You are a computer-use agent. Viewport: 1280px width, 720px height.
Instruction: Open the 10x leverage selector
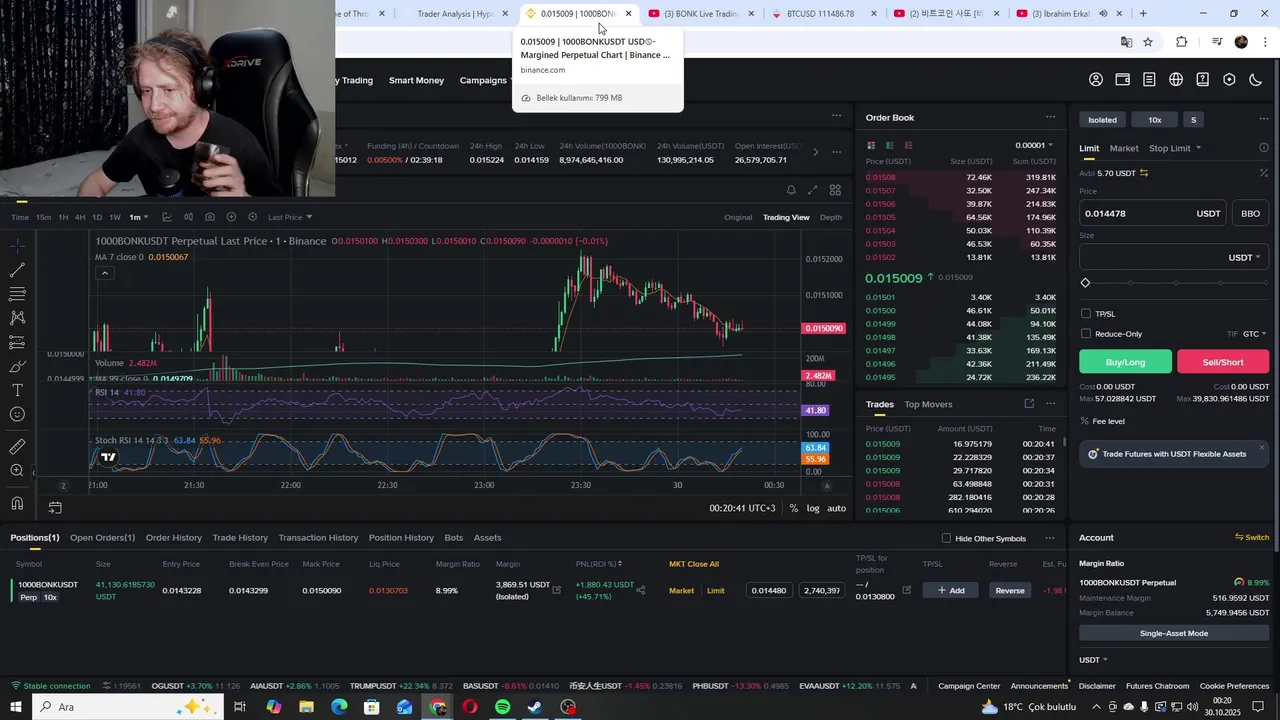(1154, 120)
